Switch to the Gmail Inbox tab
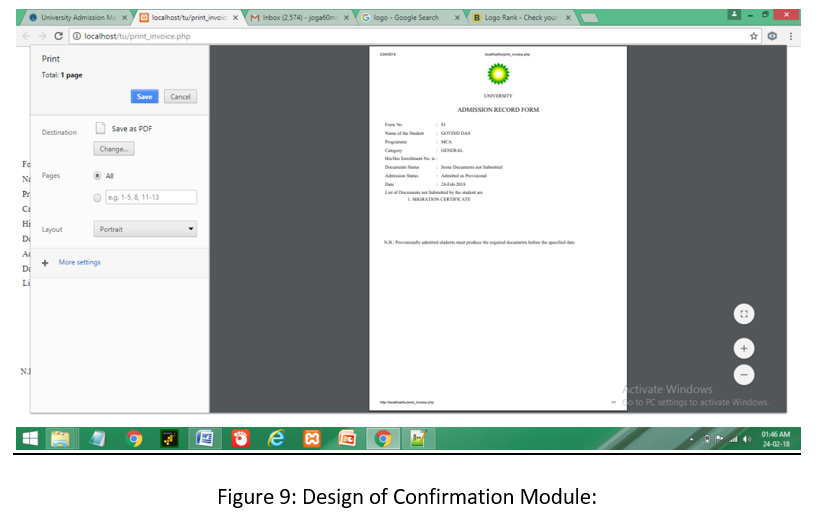Screen dimensions: 818x517 click(297, 18)
